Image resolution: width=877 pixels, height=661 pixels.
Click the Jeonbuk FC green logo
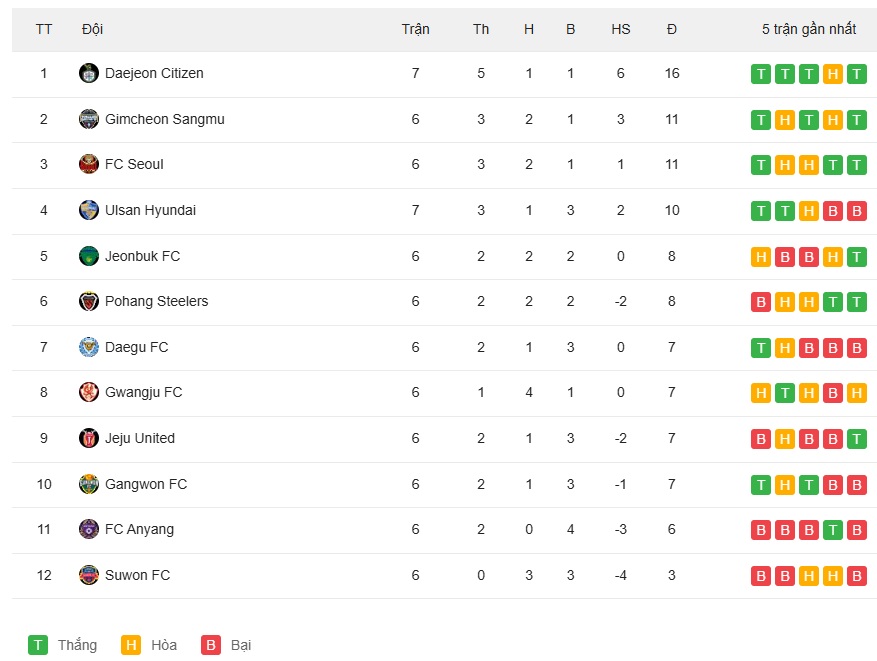pos(88,256)
